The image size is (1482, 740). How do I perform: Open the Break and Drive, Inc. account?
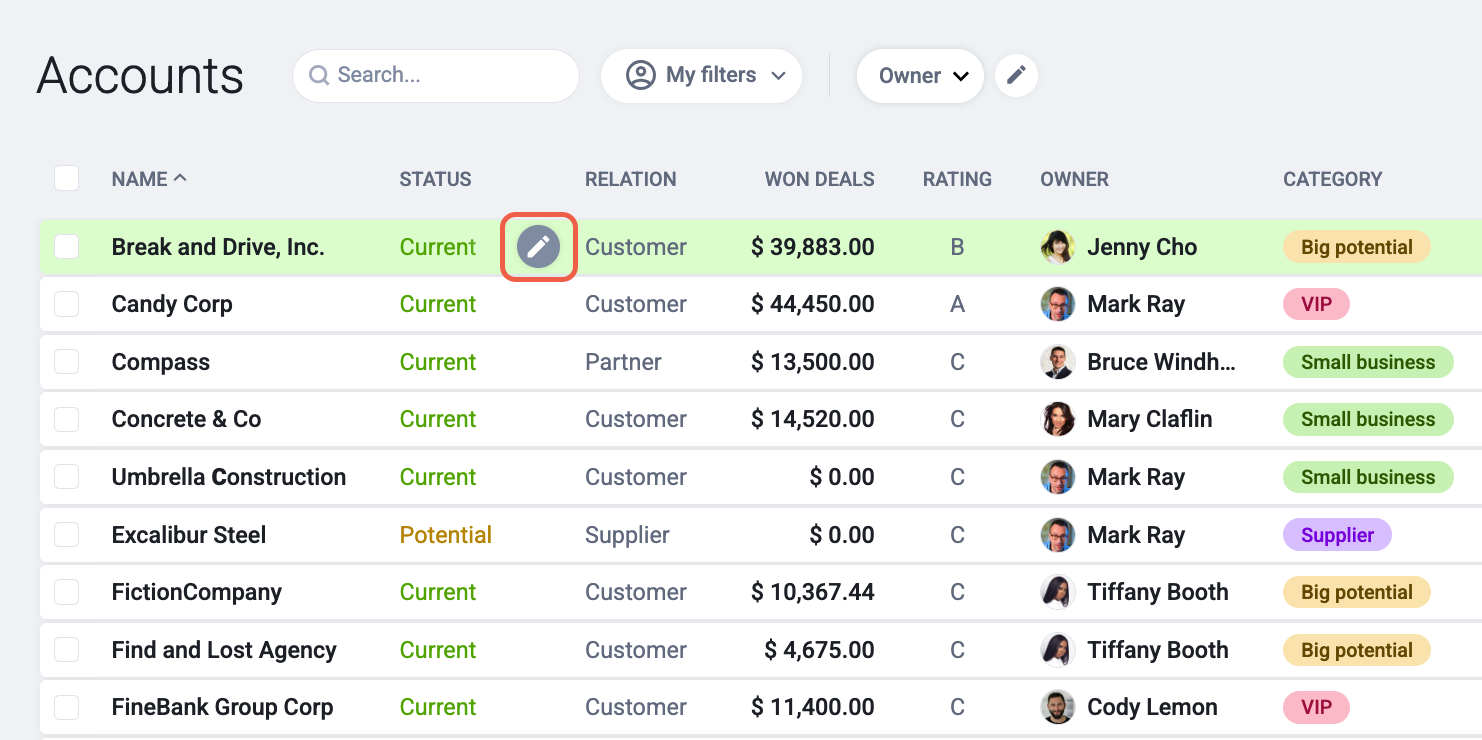pyautogui.click(x=218, y=247)
